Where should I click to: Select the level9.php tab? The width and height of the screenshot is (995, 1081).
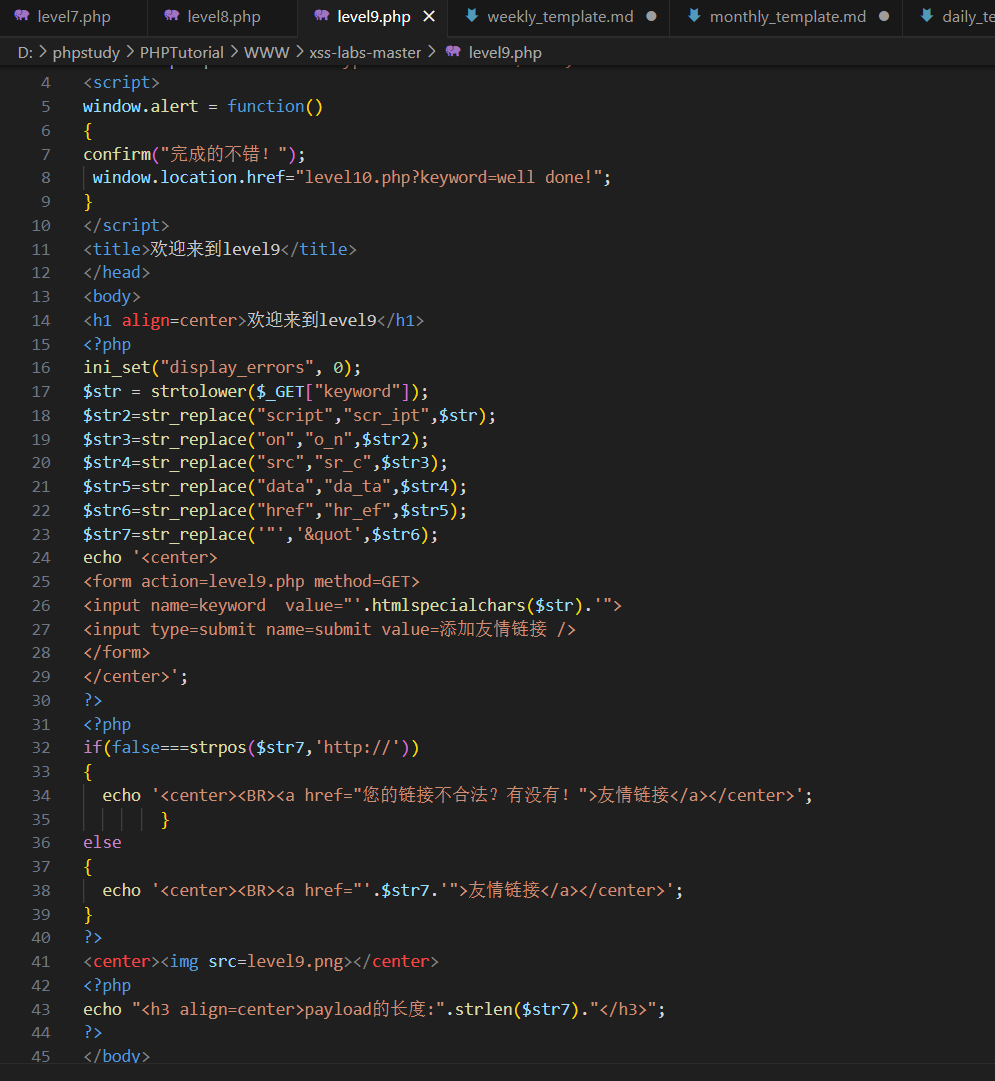tap(373, 17)
